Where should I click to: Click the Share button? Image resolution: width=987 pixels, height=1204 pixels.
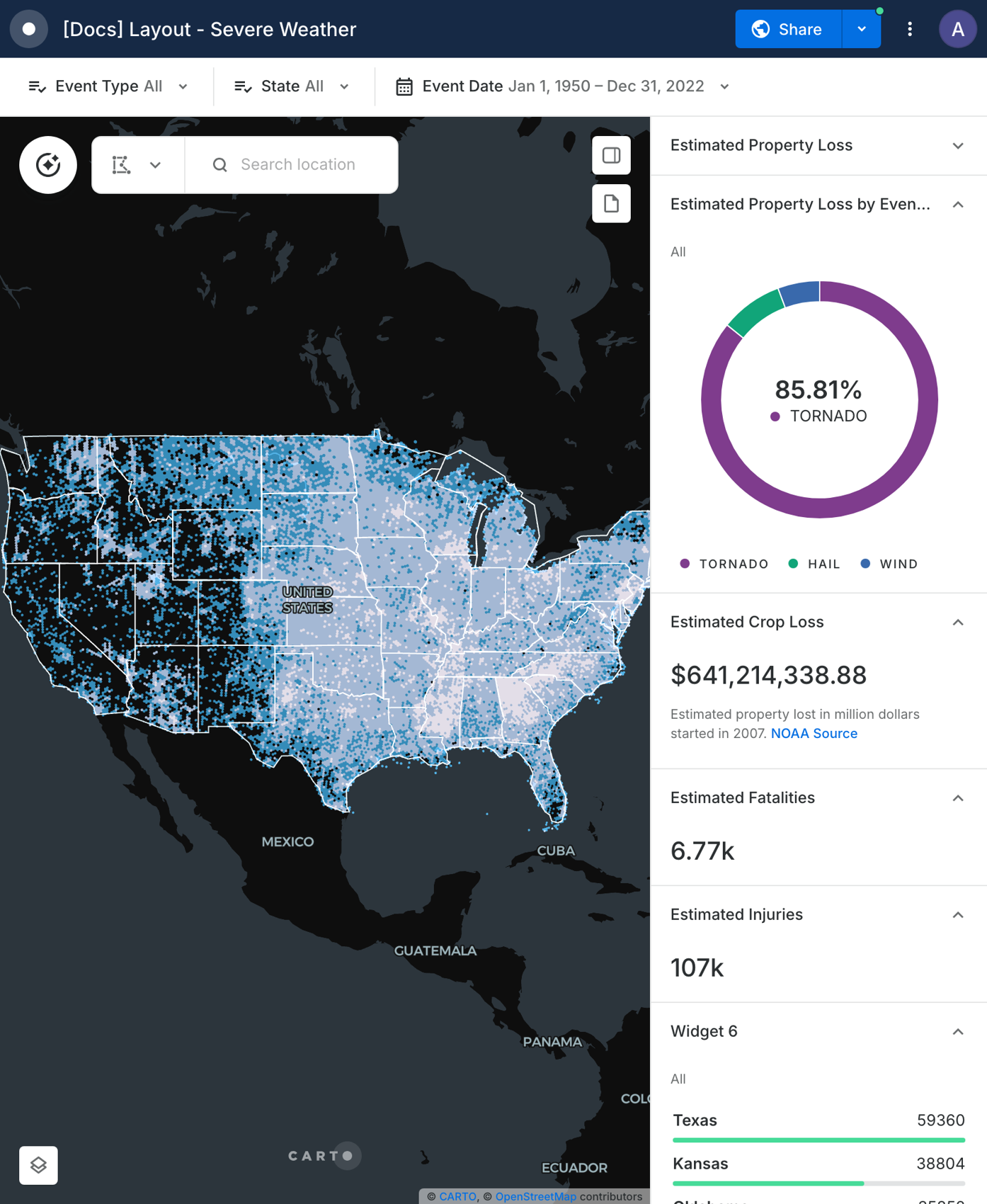pyautogui.click(x=789, y=29)
